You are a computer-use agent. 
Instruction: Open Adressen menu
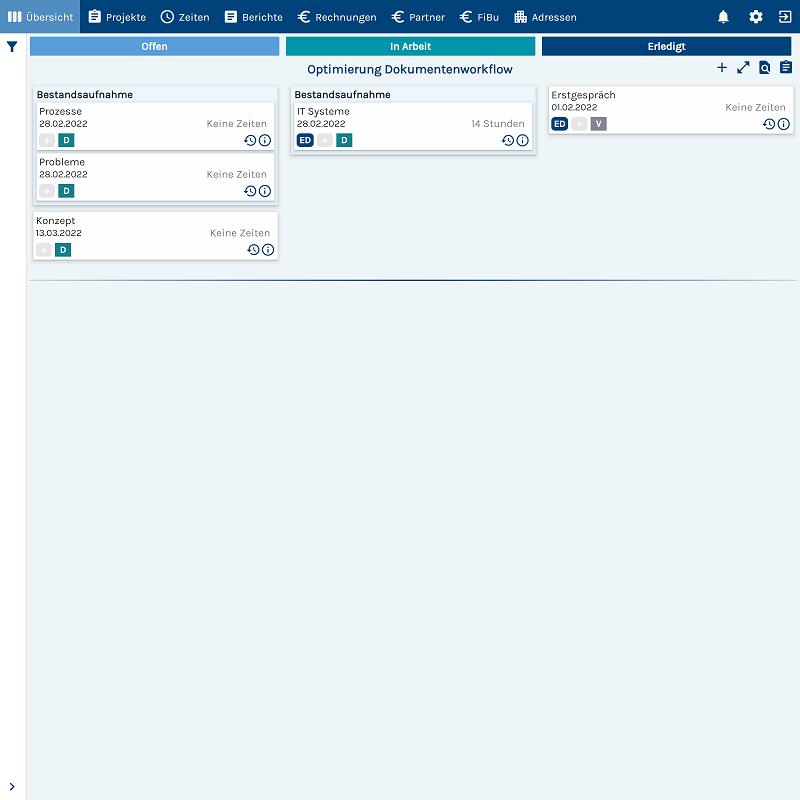tap(545, 17)
